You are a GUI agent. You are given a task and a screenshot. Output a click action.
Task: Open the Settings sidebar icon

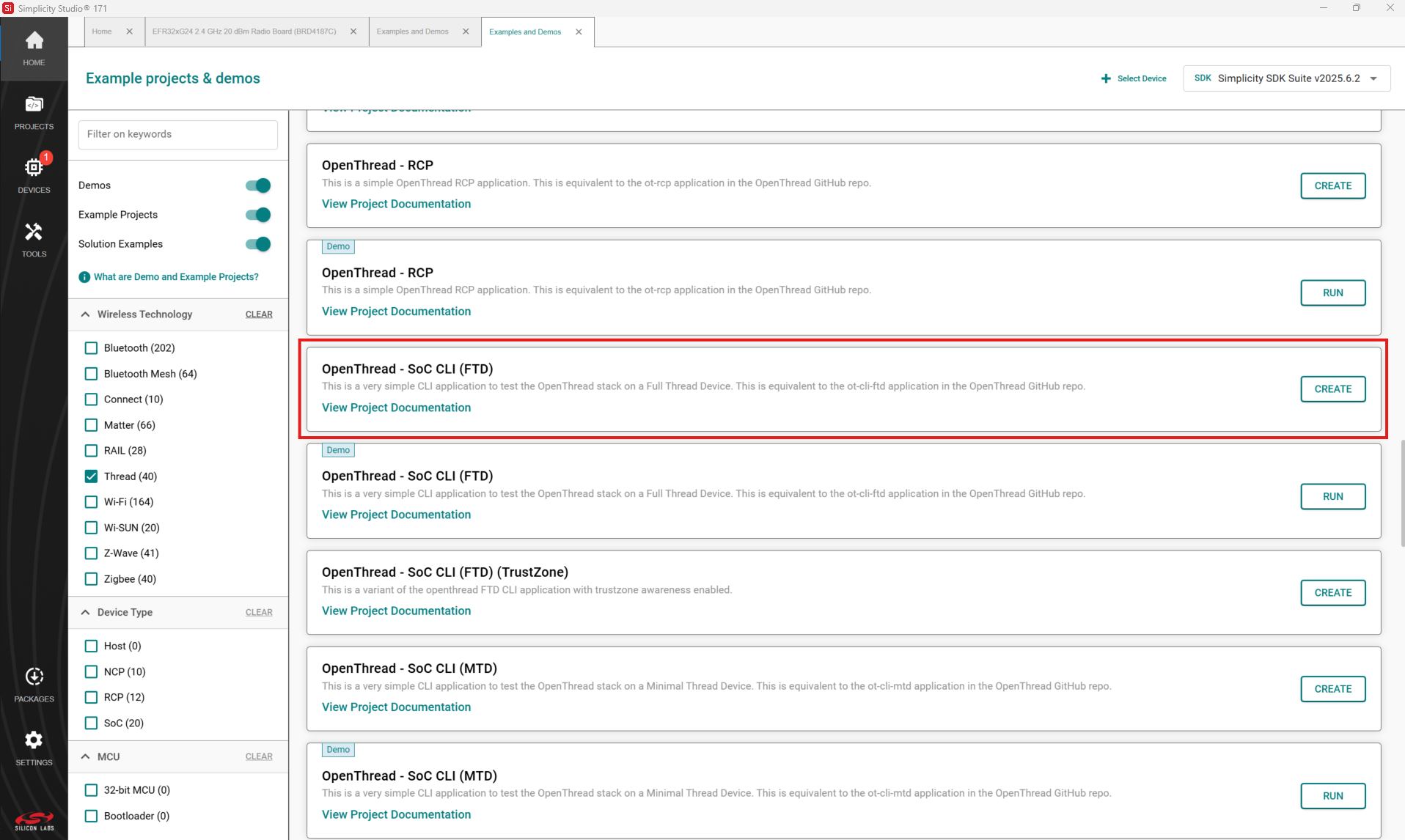pyautogui.click(x=34, y=746)
